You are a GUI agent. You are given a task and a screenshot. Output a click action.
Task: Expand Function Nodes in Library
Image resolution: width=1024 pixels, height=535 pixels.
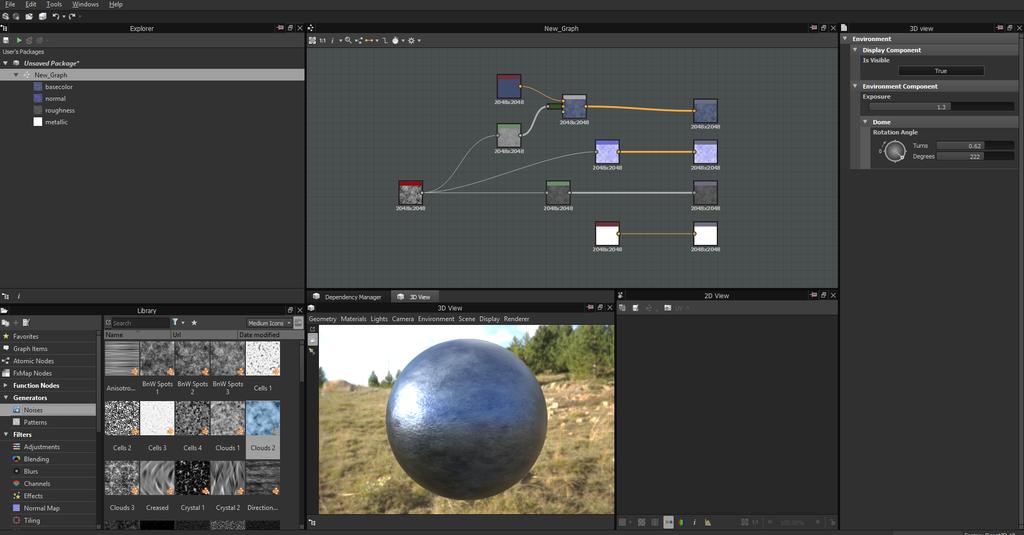click(6, 385)
